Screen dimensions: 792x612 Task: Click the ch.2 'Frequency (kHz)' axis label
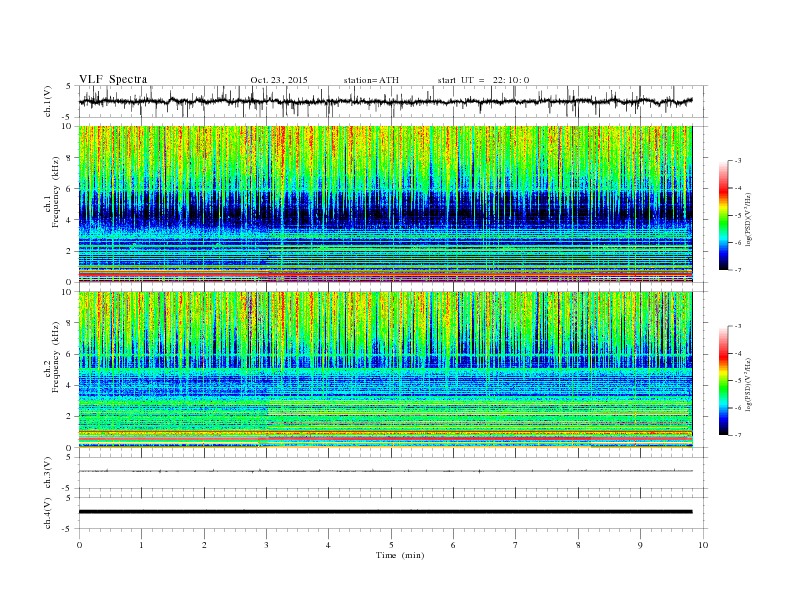56,357
